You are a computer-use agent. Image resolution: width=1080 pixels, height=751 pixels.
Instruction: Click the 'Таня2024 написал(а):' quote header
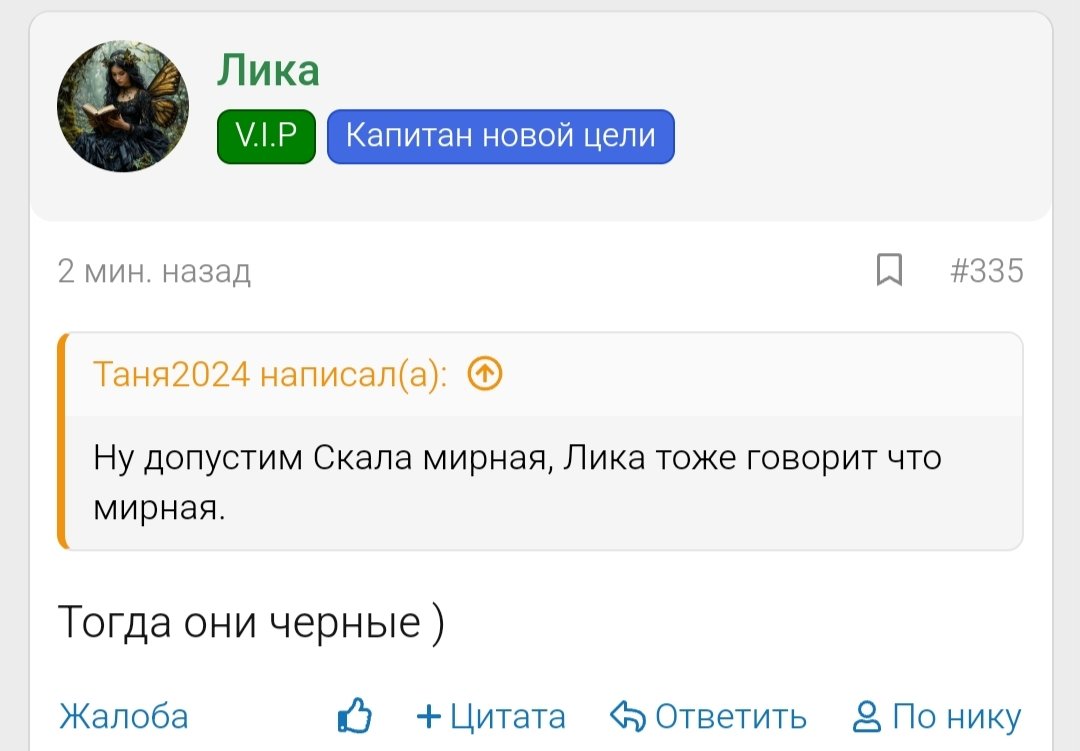(x=270, y=374)
